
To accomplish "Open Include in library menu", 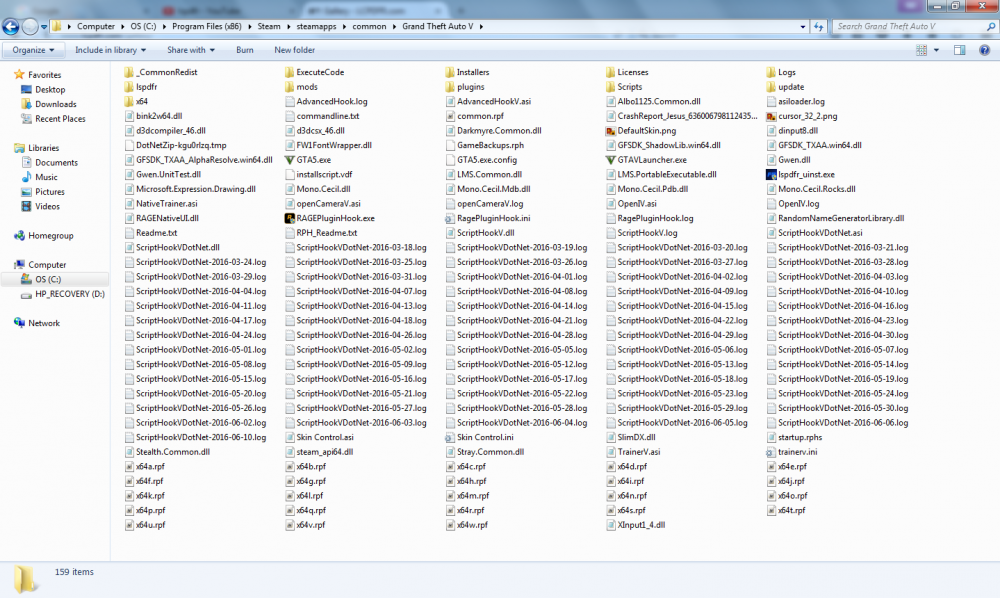I will pos(110,50).
